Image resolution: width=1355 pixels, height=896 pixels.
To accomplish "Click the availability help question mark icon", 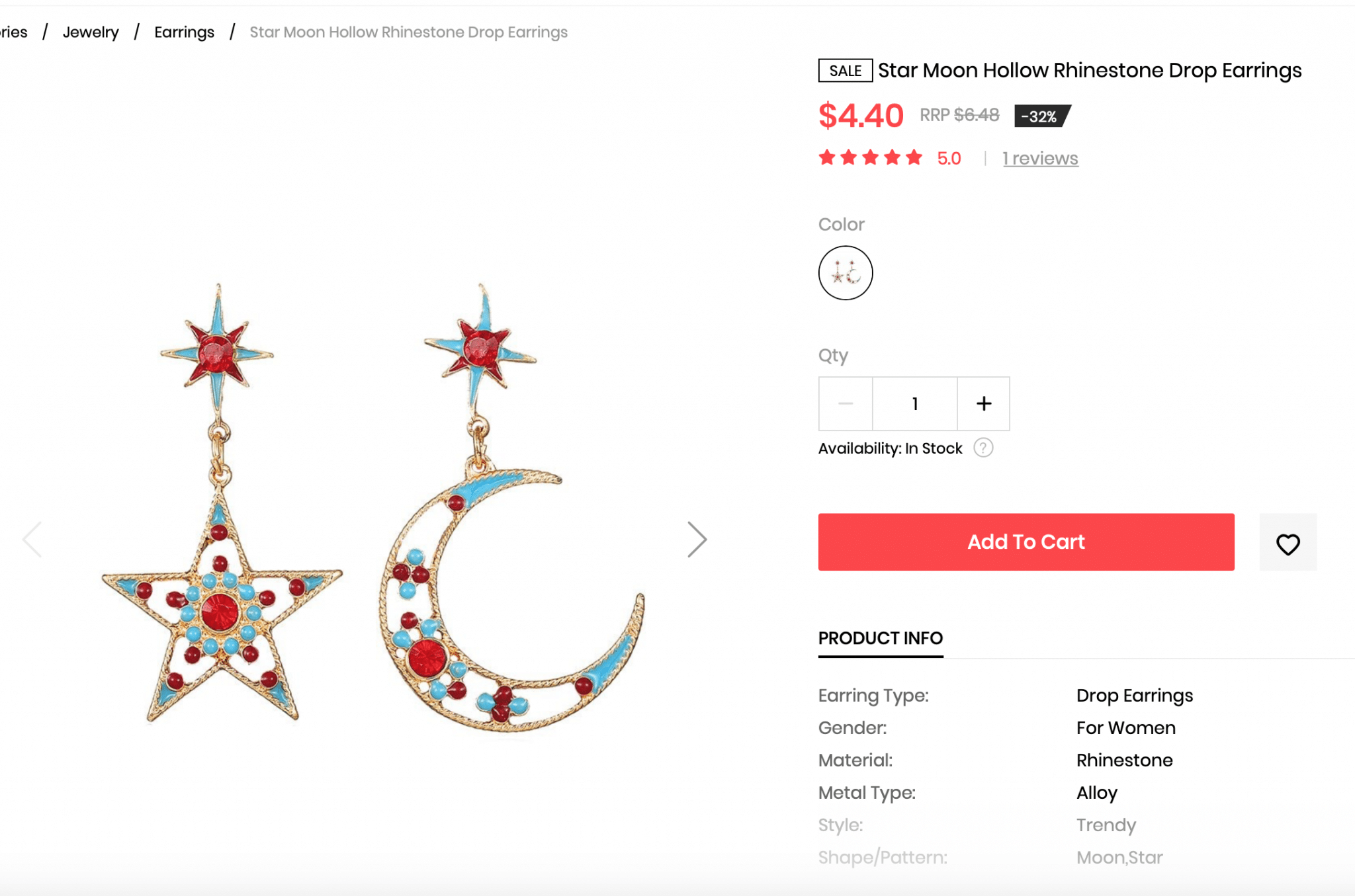I will (x=983, y=448).
